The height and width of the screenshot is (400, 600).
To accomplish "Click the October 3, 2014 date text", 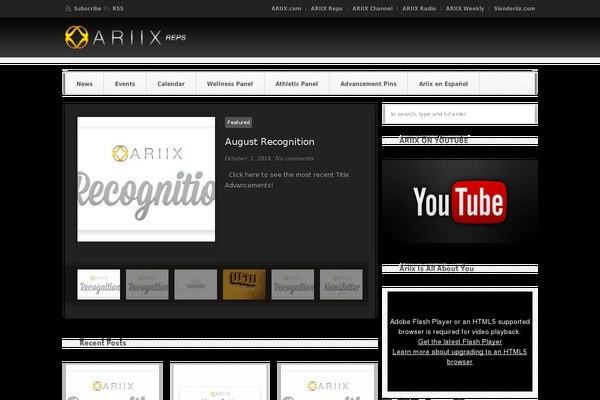I will [248, 158].
